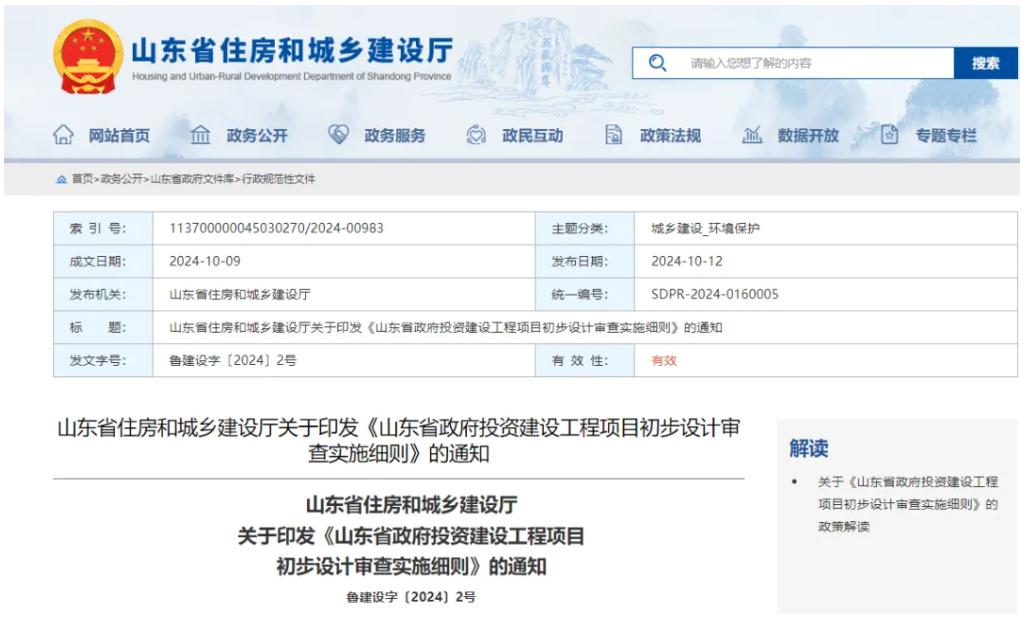Go to 专题专栏 section
Image resolution: width=1026 pixels, height=622 pixels.
(x=946, y=136)
